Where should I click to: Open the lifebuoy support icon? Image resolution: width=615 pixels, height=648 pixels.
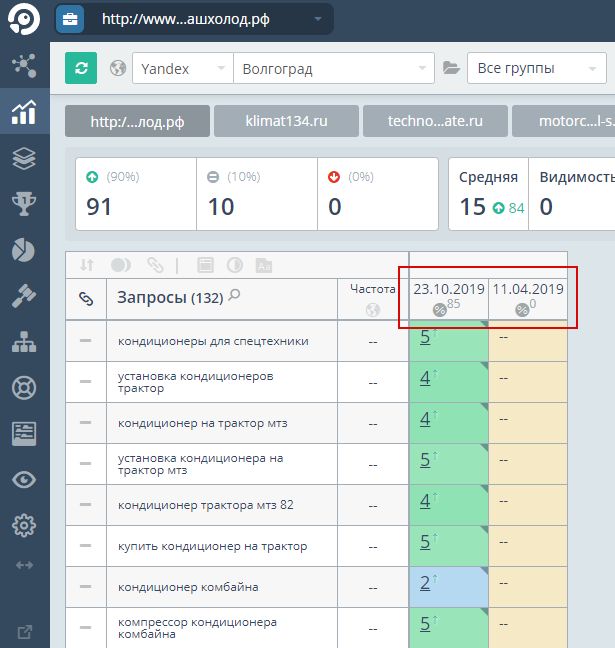(x=24, y=388)
